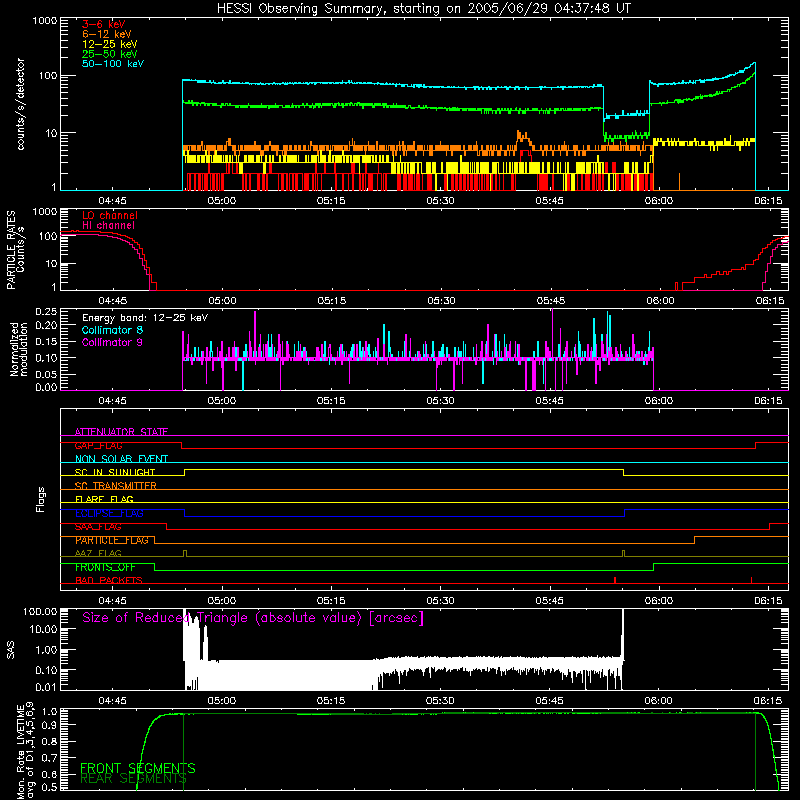
Task: Click the LO channel legend label
Action: tap(110, 215)
